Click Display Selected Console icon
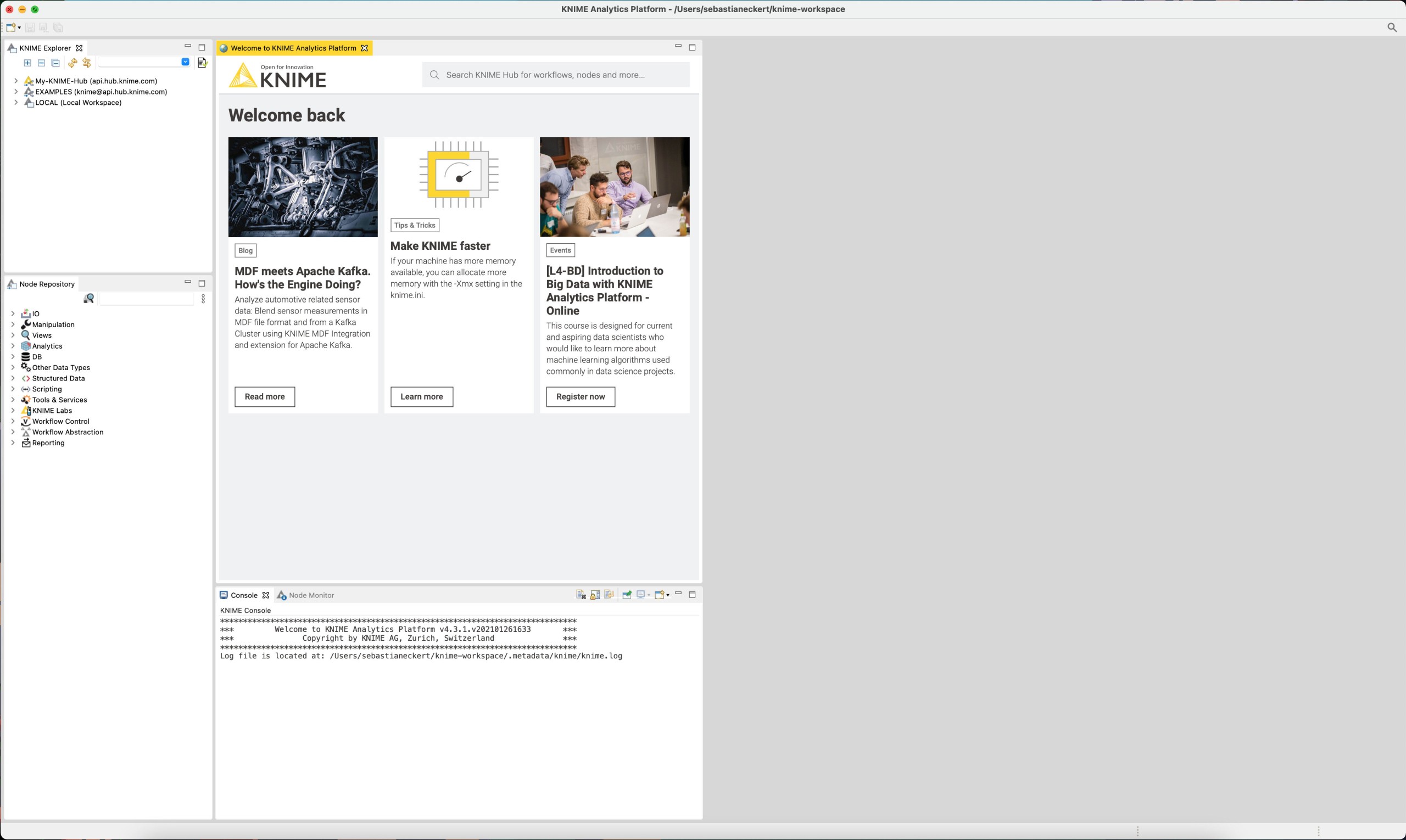This screenshot has height=840, width=1406. point(640,595)
